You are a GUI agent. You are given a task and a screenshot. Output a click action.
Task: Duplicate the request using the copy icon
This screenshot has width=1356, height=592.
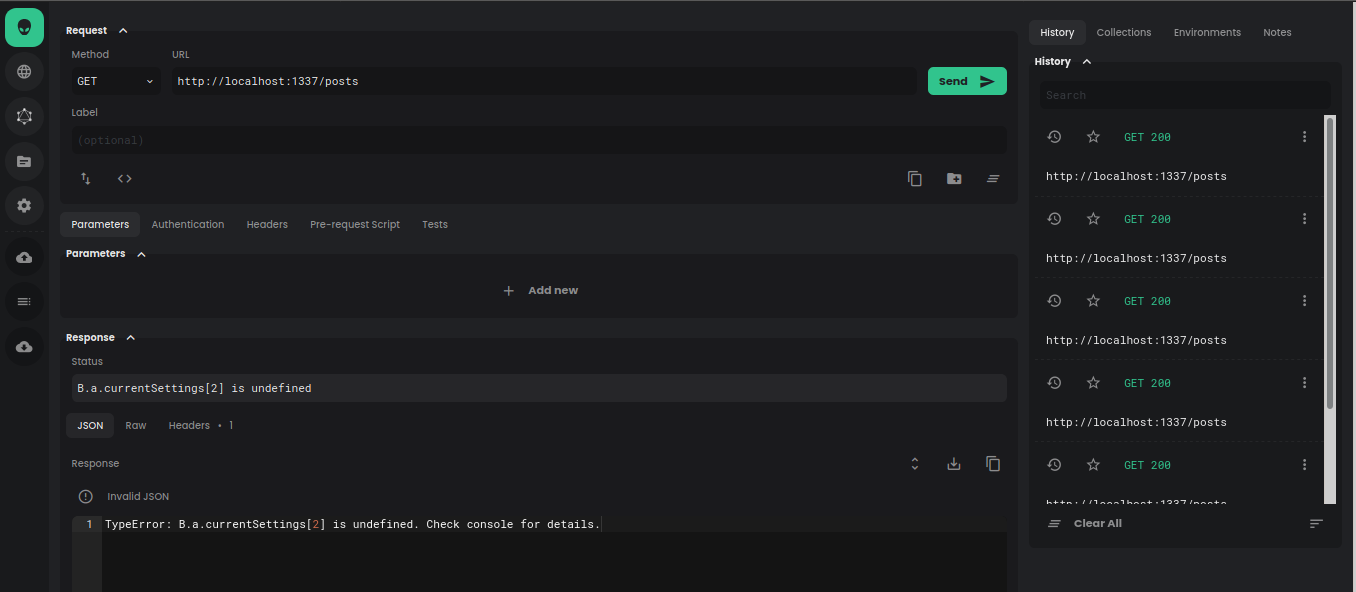(x=914, y=177)
